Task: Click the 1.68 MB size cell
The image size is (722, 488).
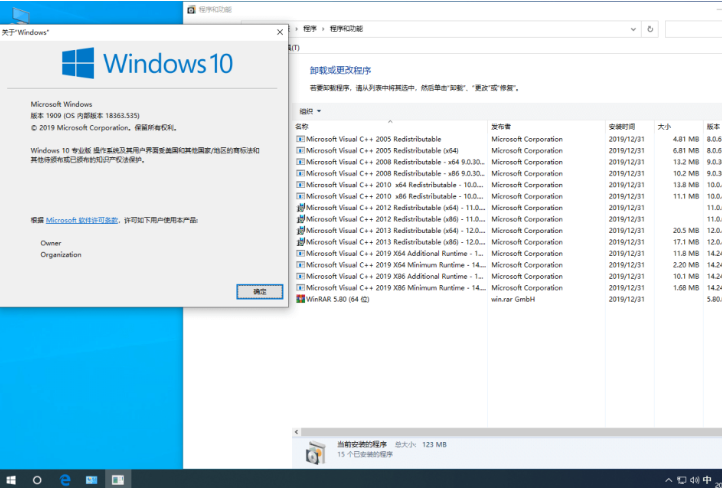Action: coord(686,288)
